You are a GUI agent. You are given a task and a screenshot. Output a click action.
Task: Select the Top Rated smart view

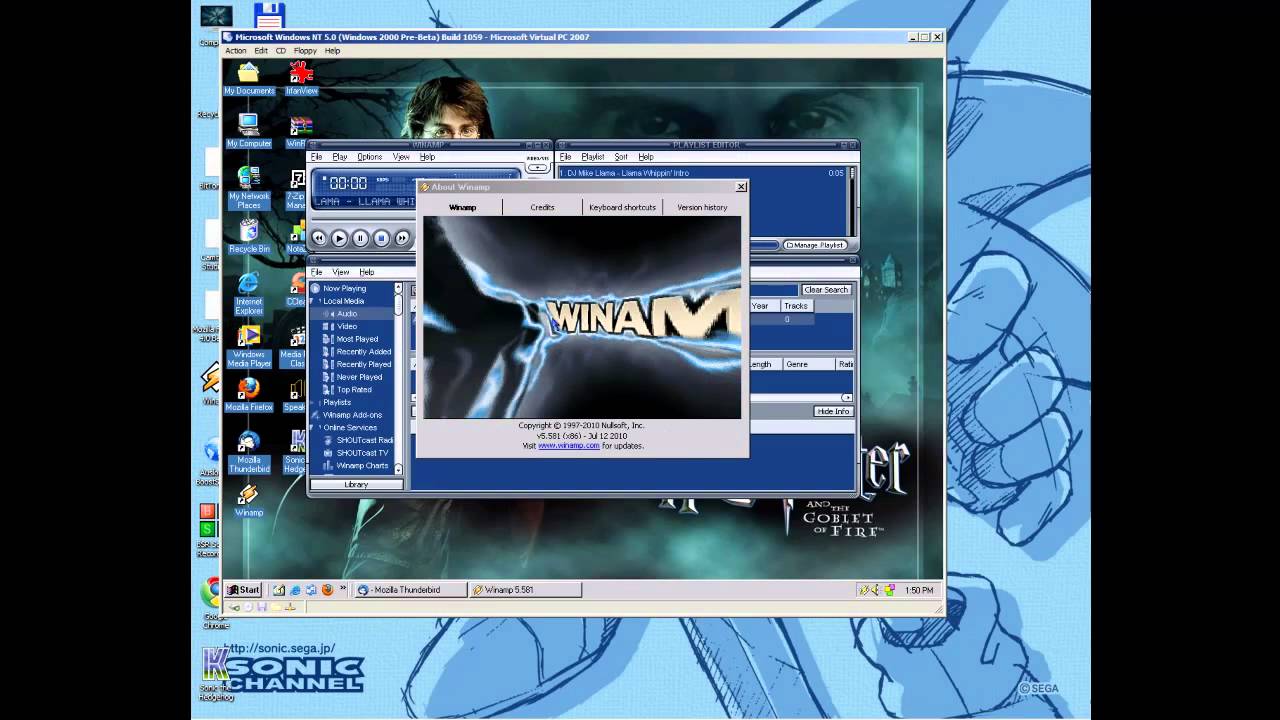click(354, 390)
